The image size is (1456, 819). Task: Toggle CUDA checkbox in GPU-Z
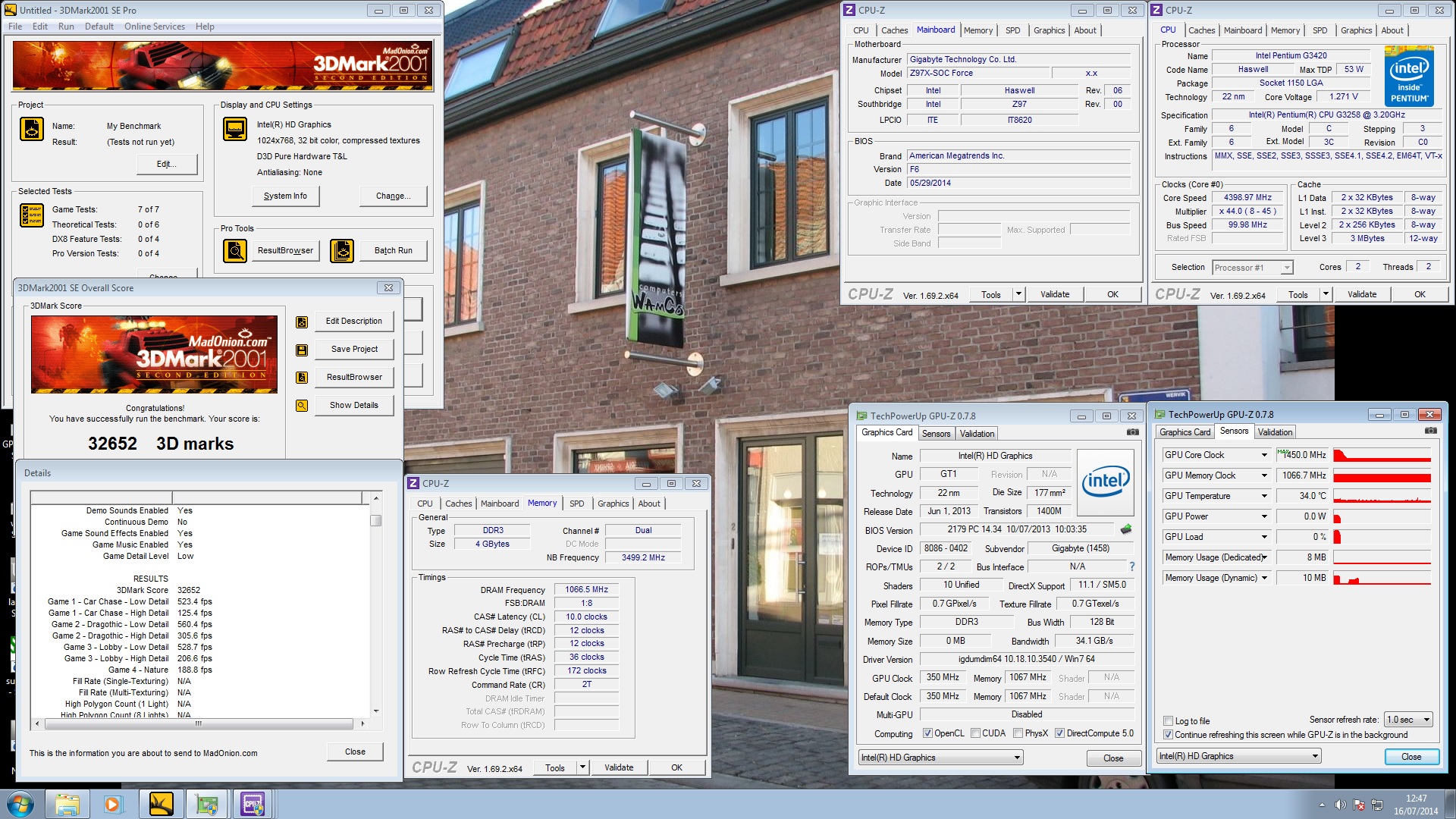tap(975, 733)
